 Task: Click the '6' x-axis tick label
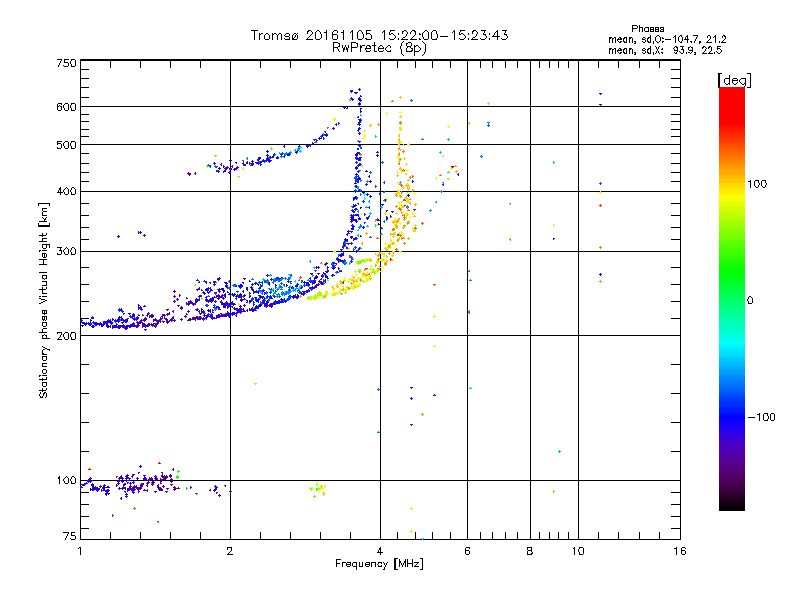click(x=467, y=551)
